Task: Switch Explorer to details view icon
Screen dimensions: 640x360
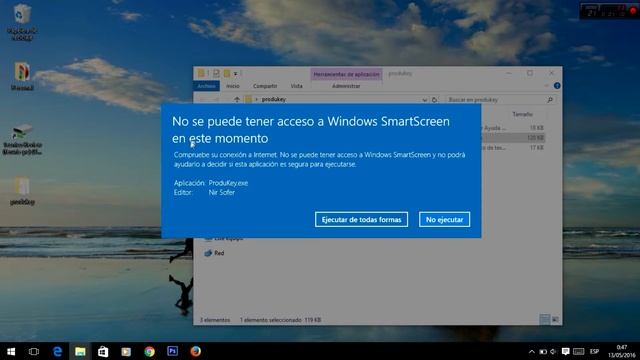Action: [544, 320]
